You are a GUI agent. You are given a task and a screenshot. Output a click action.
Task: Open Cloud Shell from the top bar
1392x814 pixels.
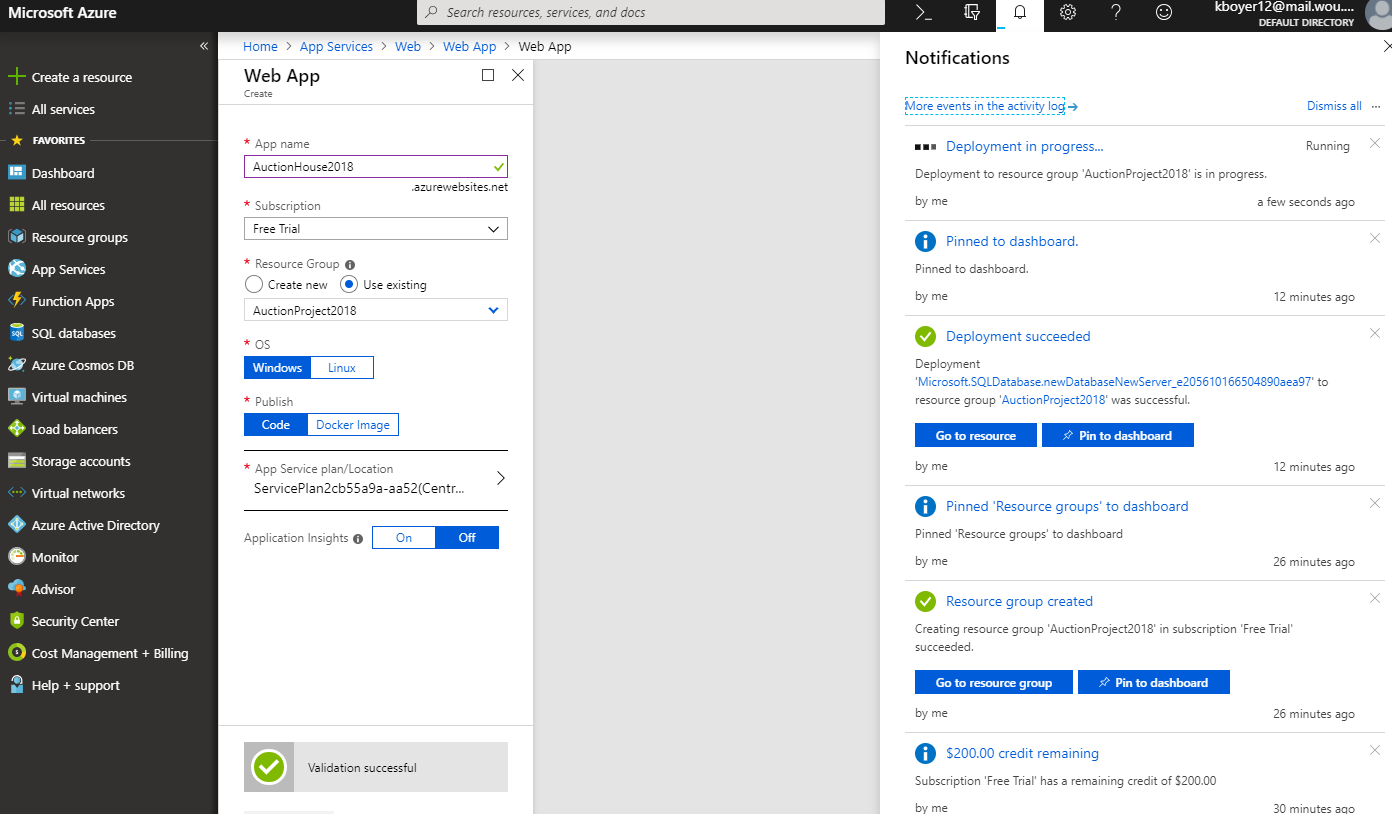924,13
